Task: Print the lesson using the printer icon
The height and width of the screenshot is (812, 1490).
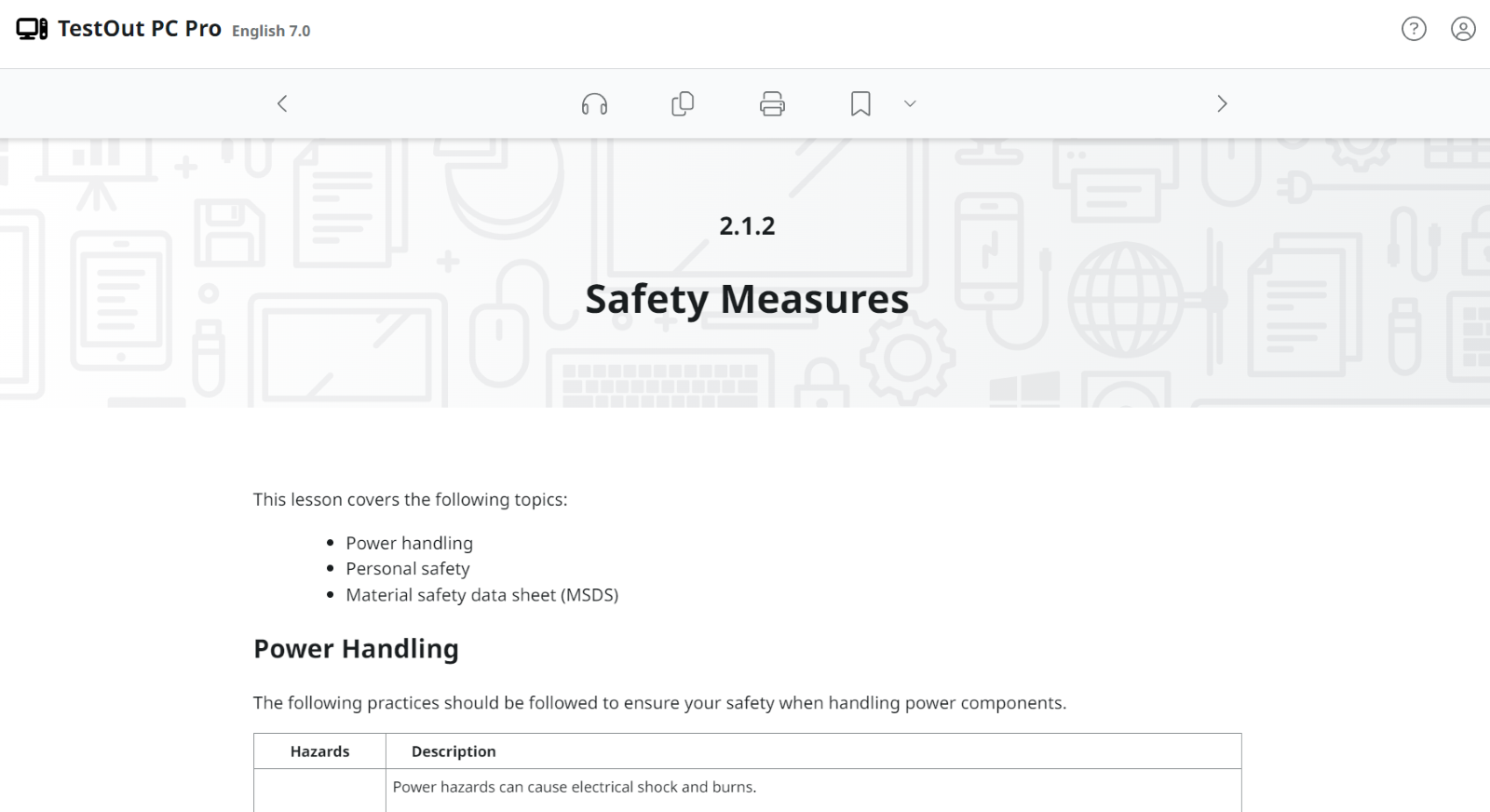Action: 772,103
